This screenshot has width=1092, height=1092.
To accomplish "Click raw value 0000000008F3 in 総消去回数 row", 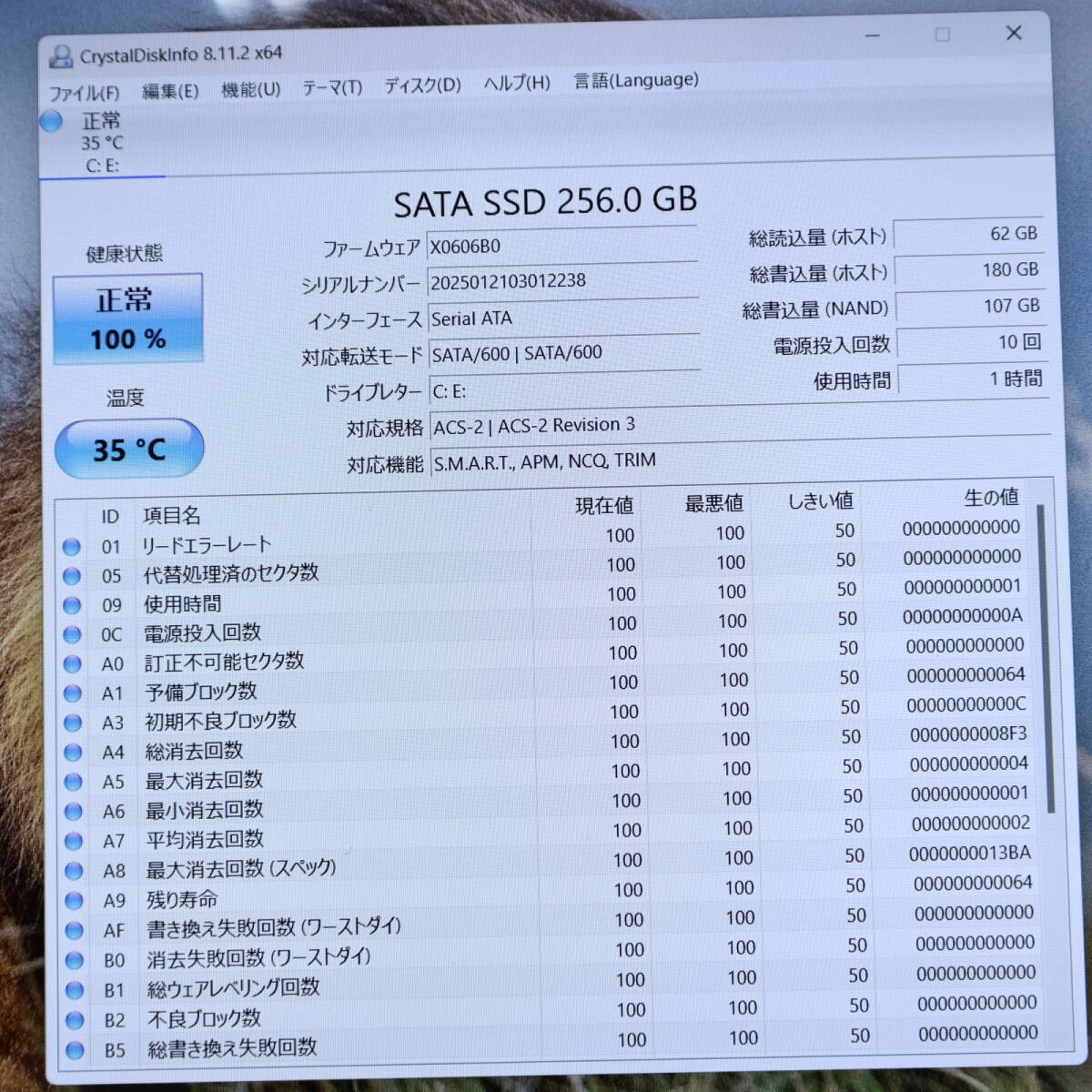I will click(x=968, y=733).
